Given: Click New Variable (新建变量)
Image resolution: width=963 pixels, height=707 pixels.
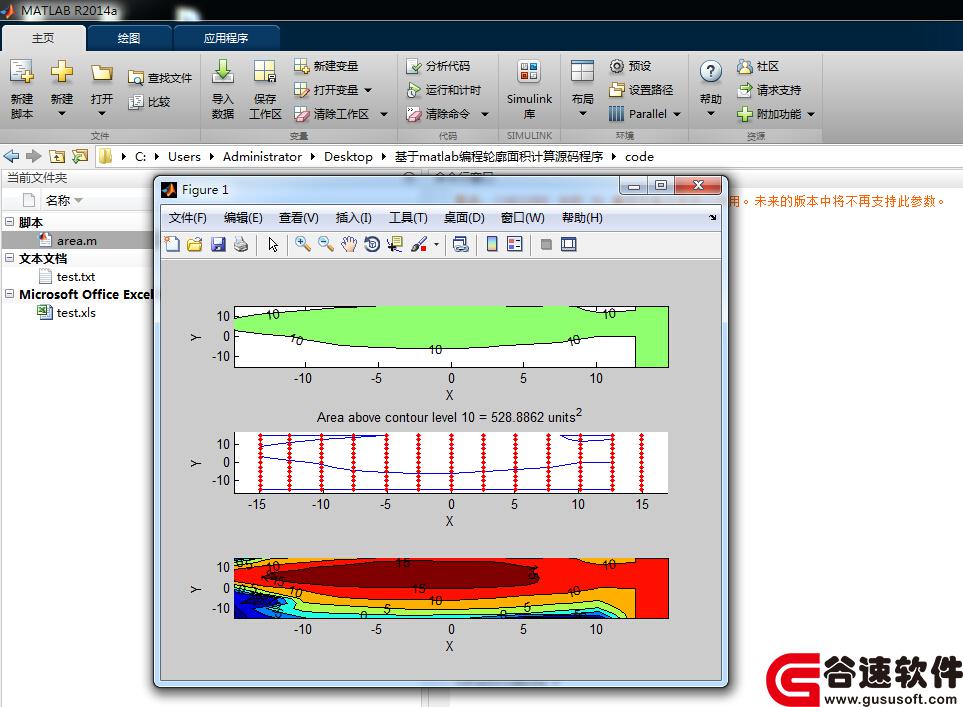Looking at the screenshot, I should pos(326,66).
